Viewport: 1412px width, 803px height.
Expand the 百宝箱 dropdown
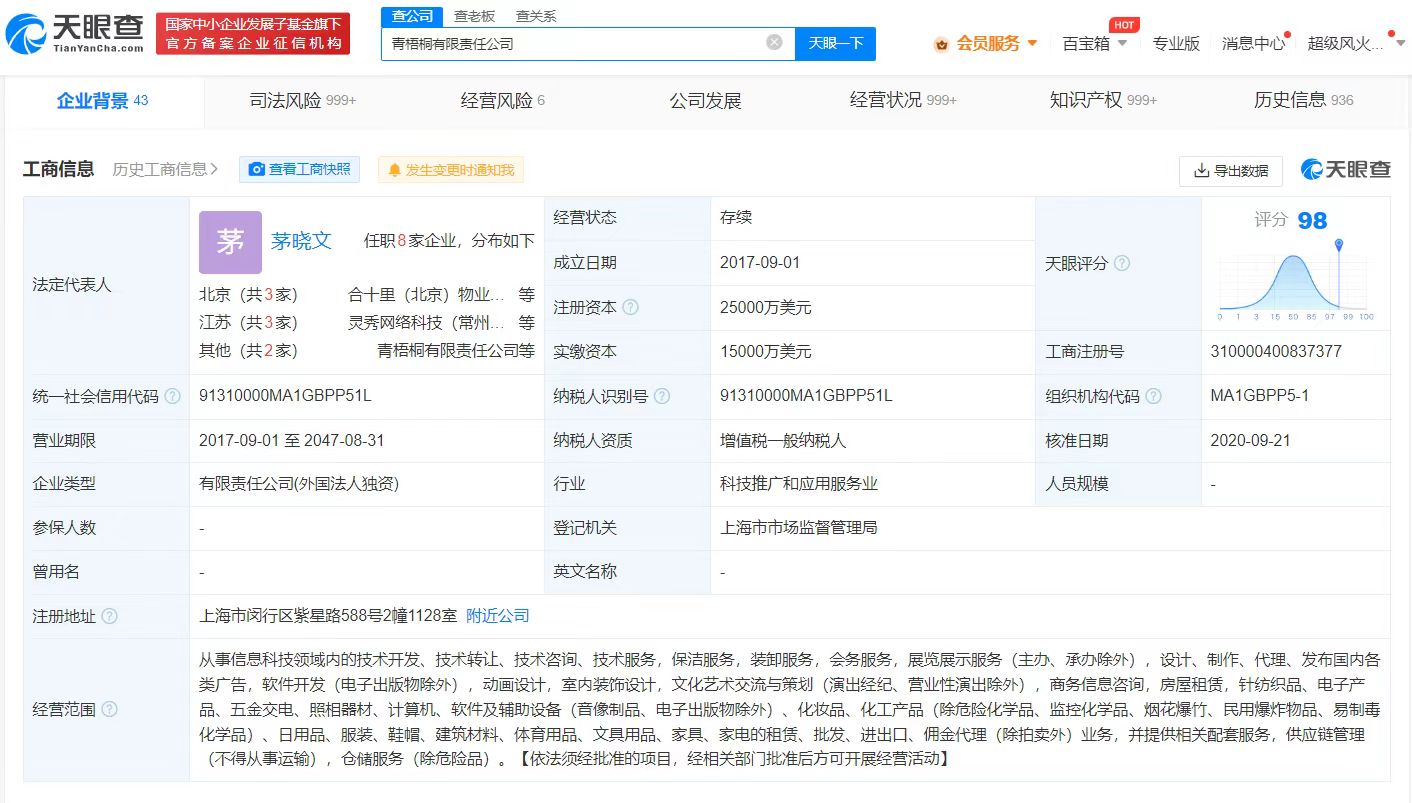1094,43
